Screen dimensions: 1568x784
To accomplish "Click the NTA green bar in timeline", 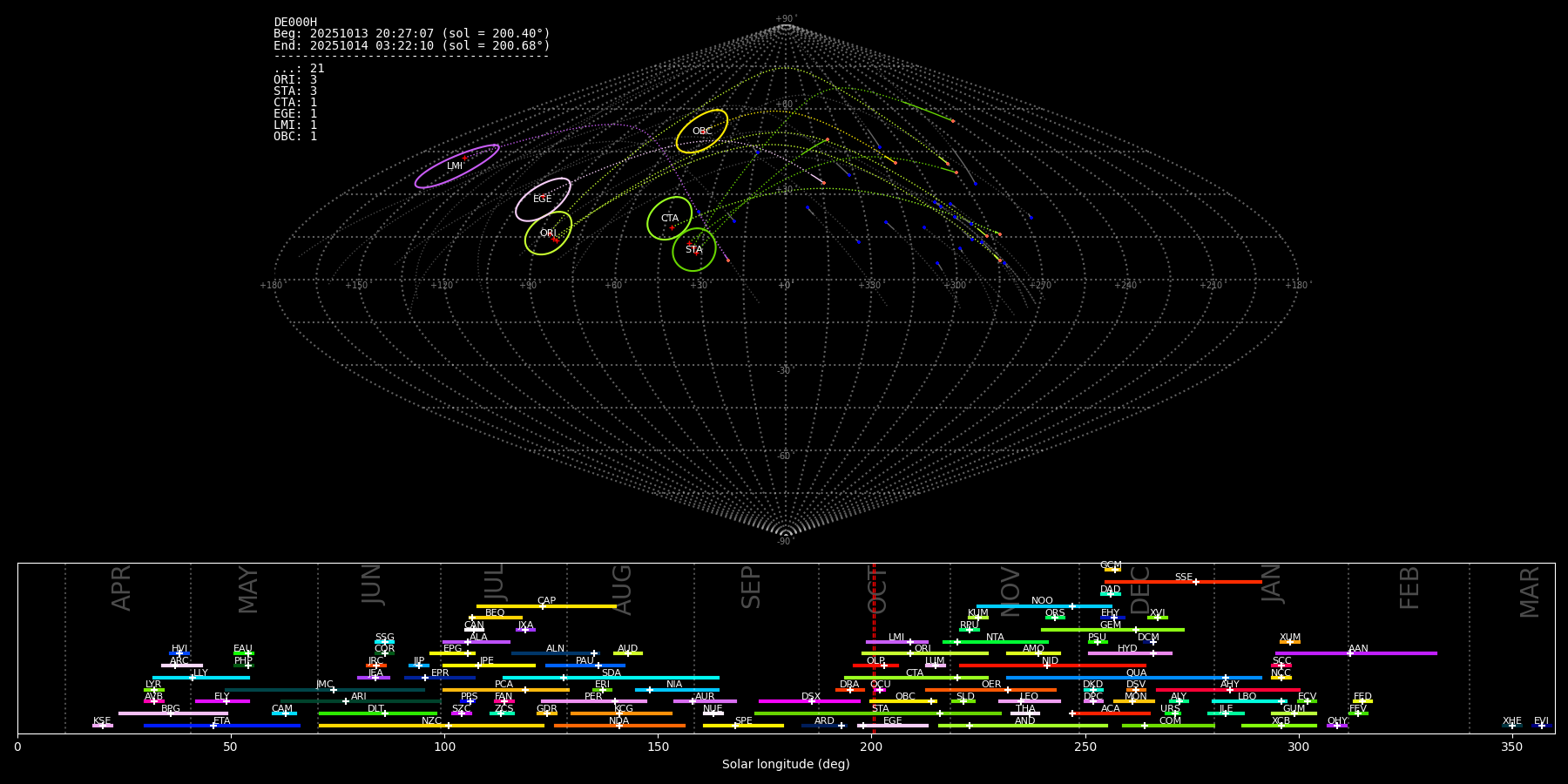I will 996,642.
